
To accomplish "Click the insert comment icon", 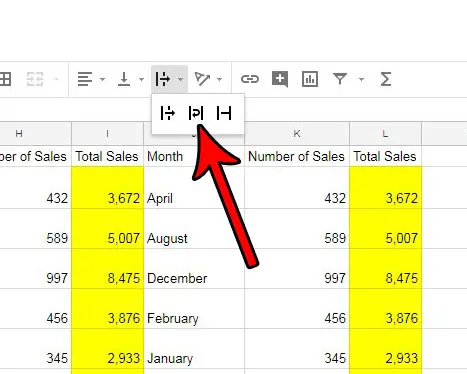I will (x=280, y=79).
